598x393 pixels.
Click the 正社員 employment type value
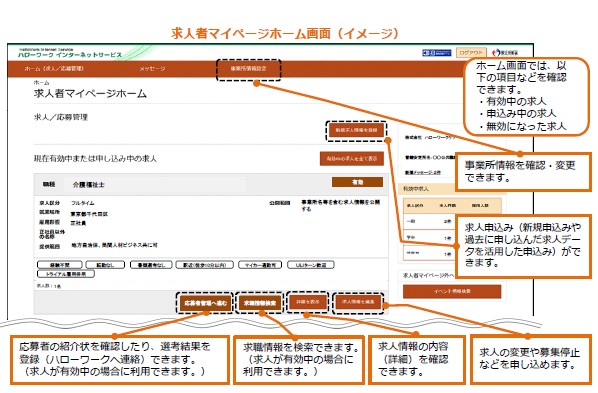[78, 223]
